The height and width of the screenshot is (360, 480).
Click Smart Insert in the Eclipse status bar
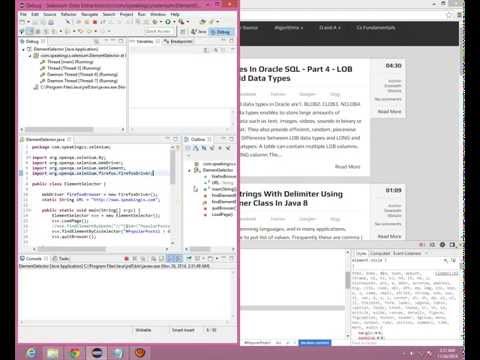[183, 330]
